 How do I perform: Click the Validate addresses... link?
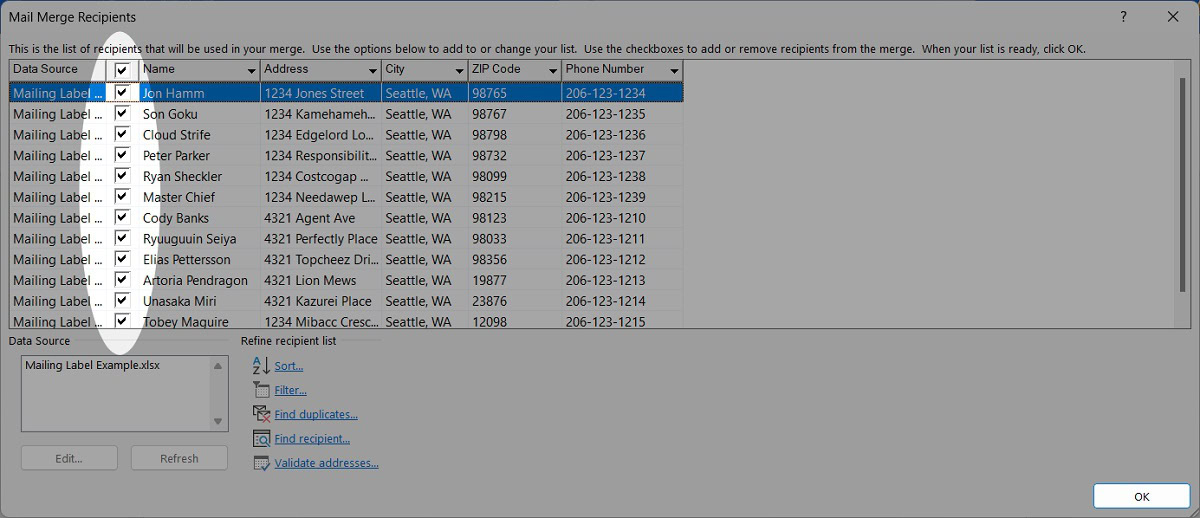(326, 463)
